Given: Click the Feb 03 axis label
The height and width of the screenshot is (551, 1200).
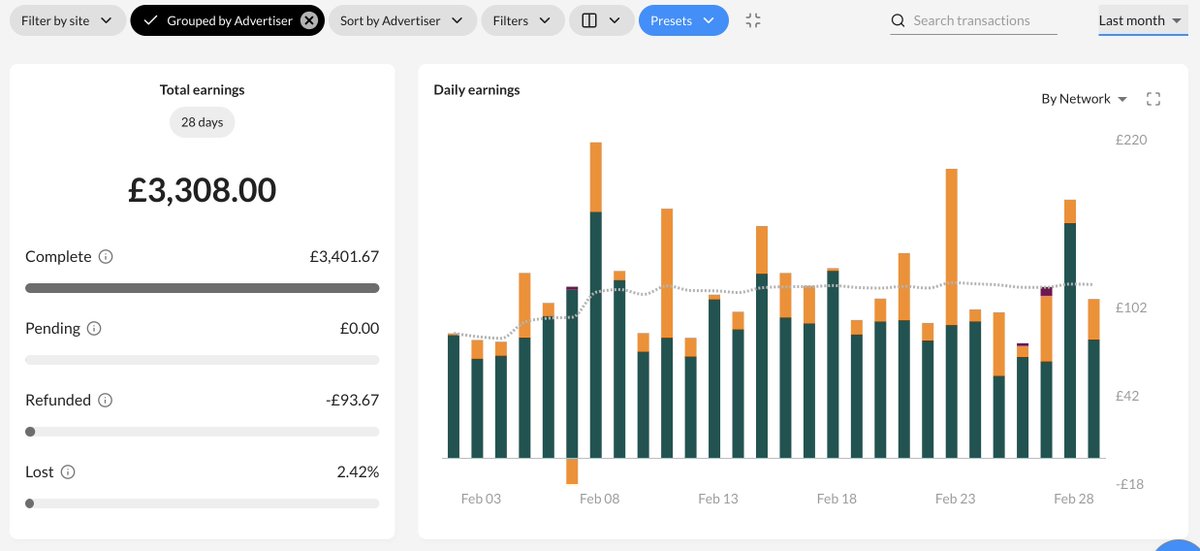Looking at the screenshot, I should [481, 499].
